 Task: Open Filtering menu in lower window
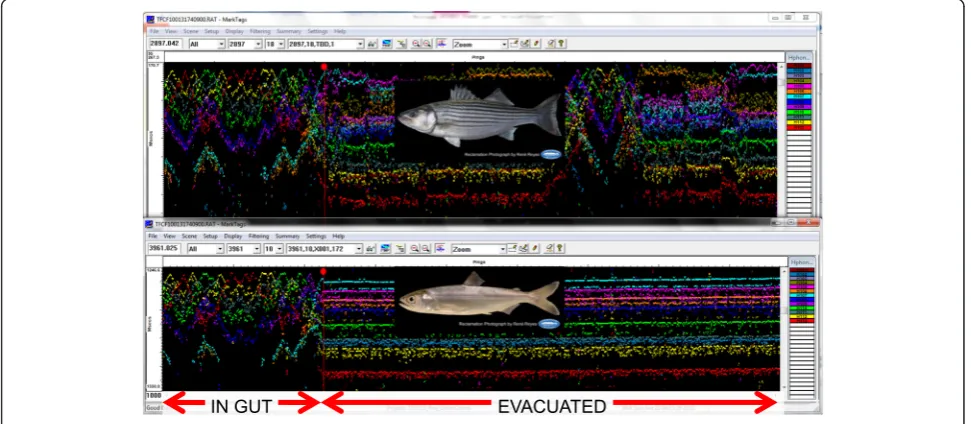pyautogui.click(x=259, y=236)
